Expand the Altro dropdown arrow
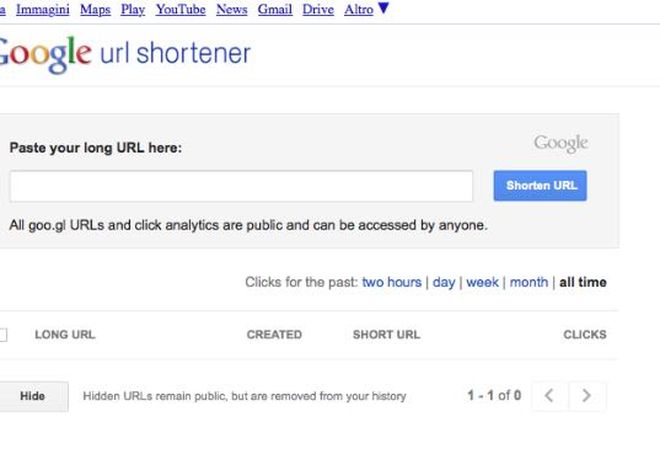 tap(383, 8)
